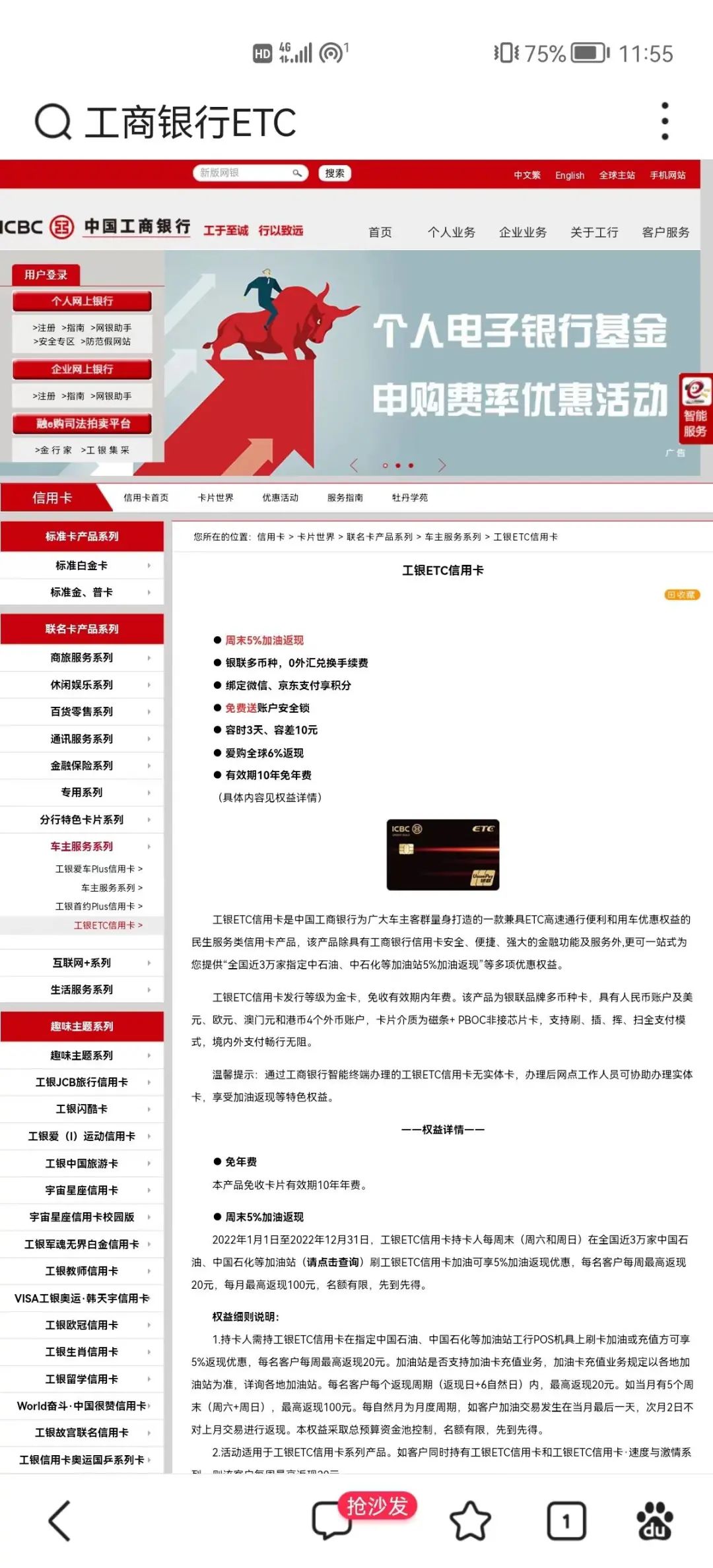Screen dimensions: 713x1568
Task: Click the 个人网上银行 login button
Action: click(x=82, y=301)
